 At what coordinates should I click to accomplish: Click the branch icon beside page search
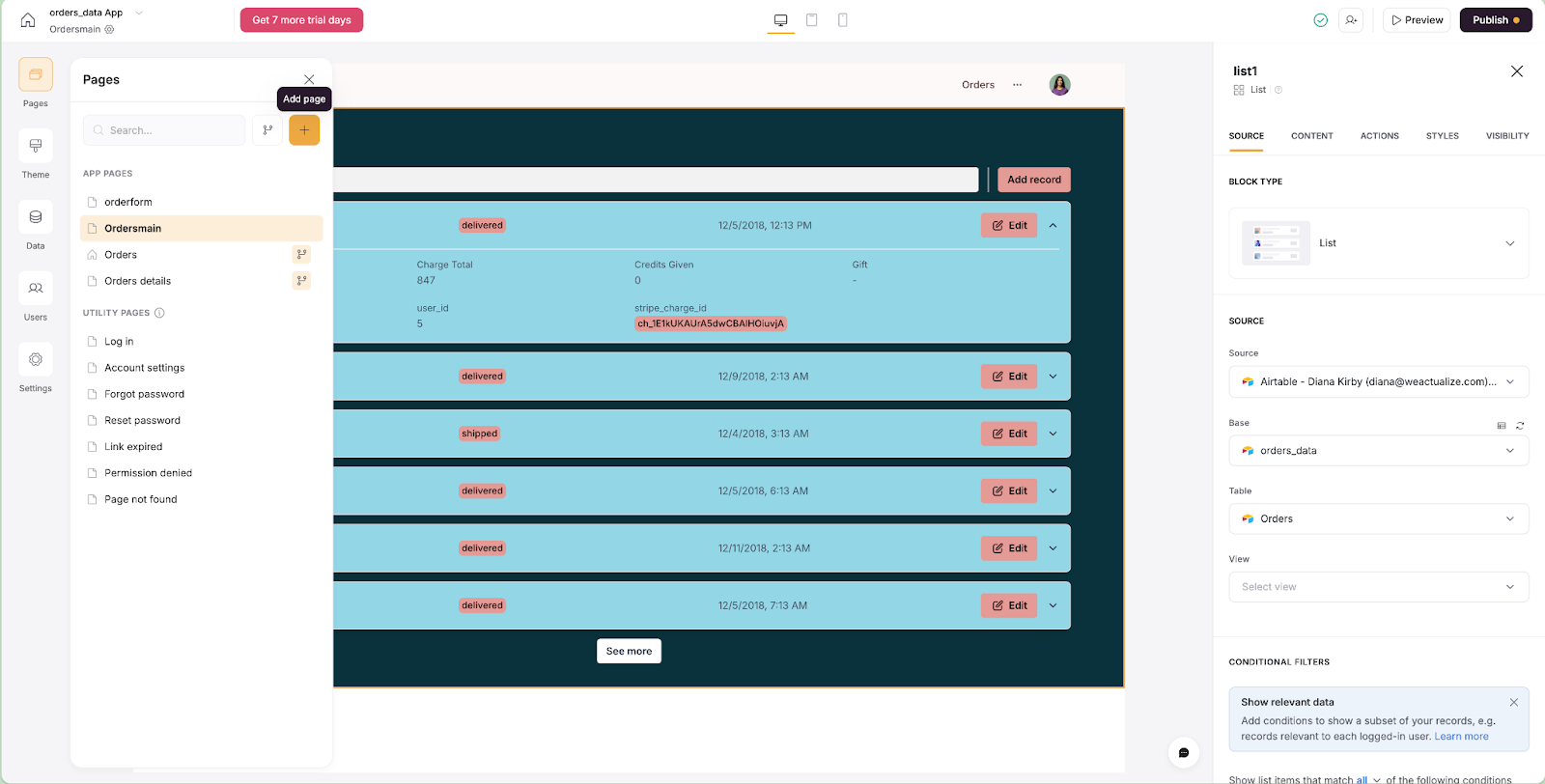pos(267,130)
